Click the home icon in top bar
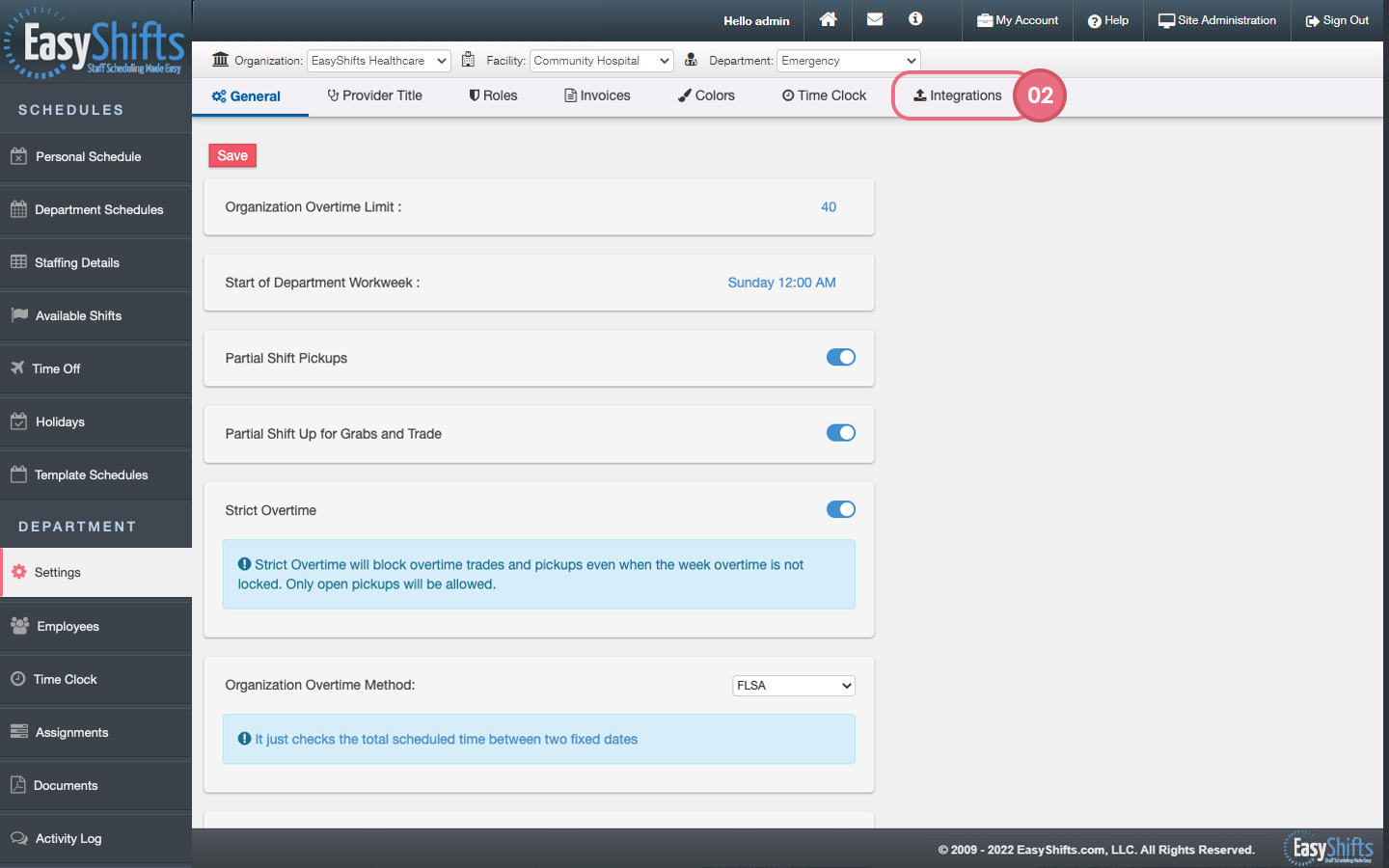The height and width of the screenshot is (868, 1389). (828, 19)
